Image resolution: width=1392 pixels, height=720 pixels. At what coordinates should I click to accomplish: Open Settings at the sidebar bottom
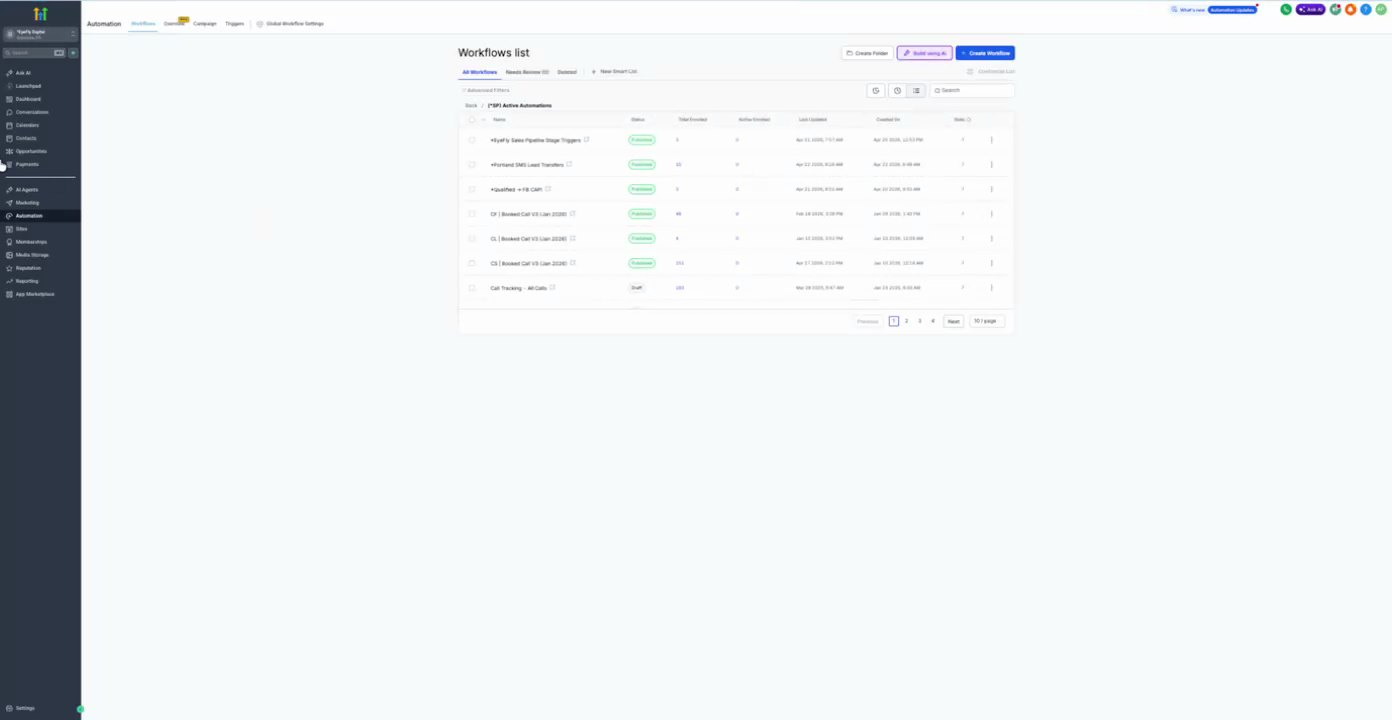coord(25,708)
